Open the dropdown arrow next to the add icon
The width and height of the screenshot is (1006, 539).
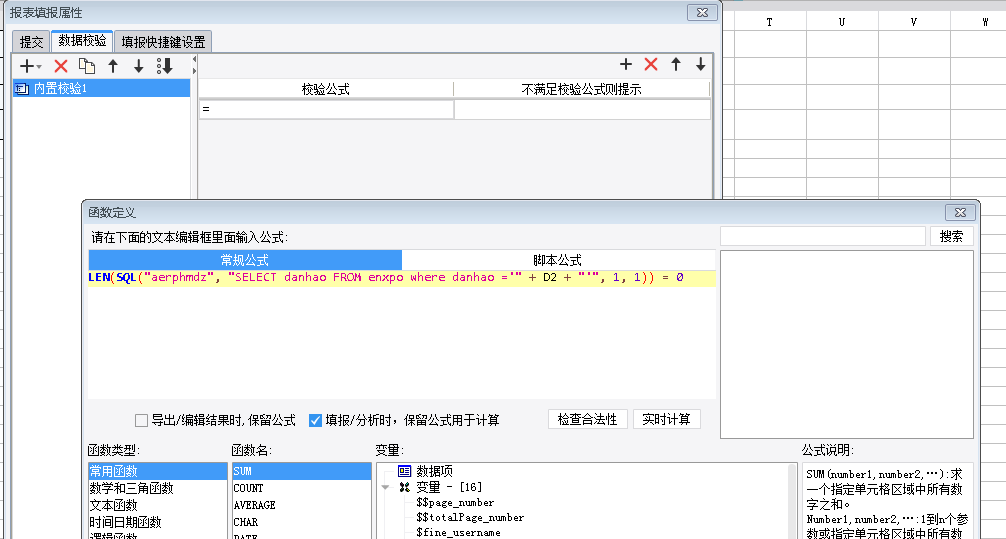pos(40,66)
